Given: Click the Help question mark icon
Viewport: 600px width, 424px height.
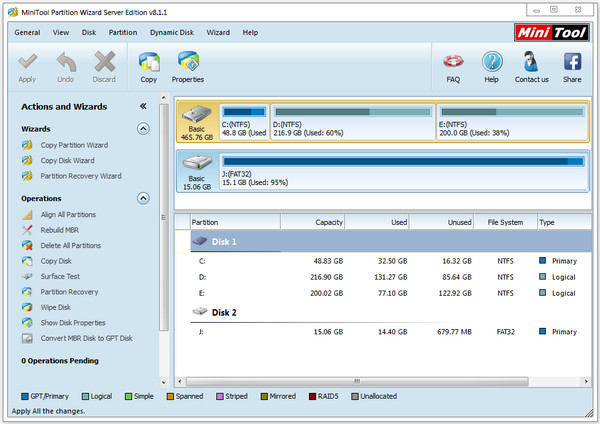Looking at the screenshot, I should point(491,66).
